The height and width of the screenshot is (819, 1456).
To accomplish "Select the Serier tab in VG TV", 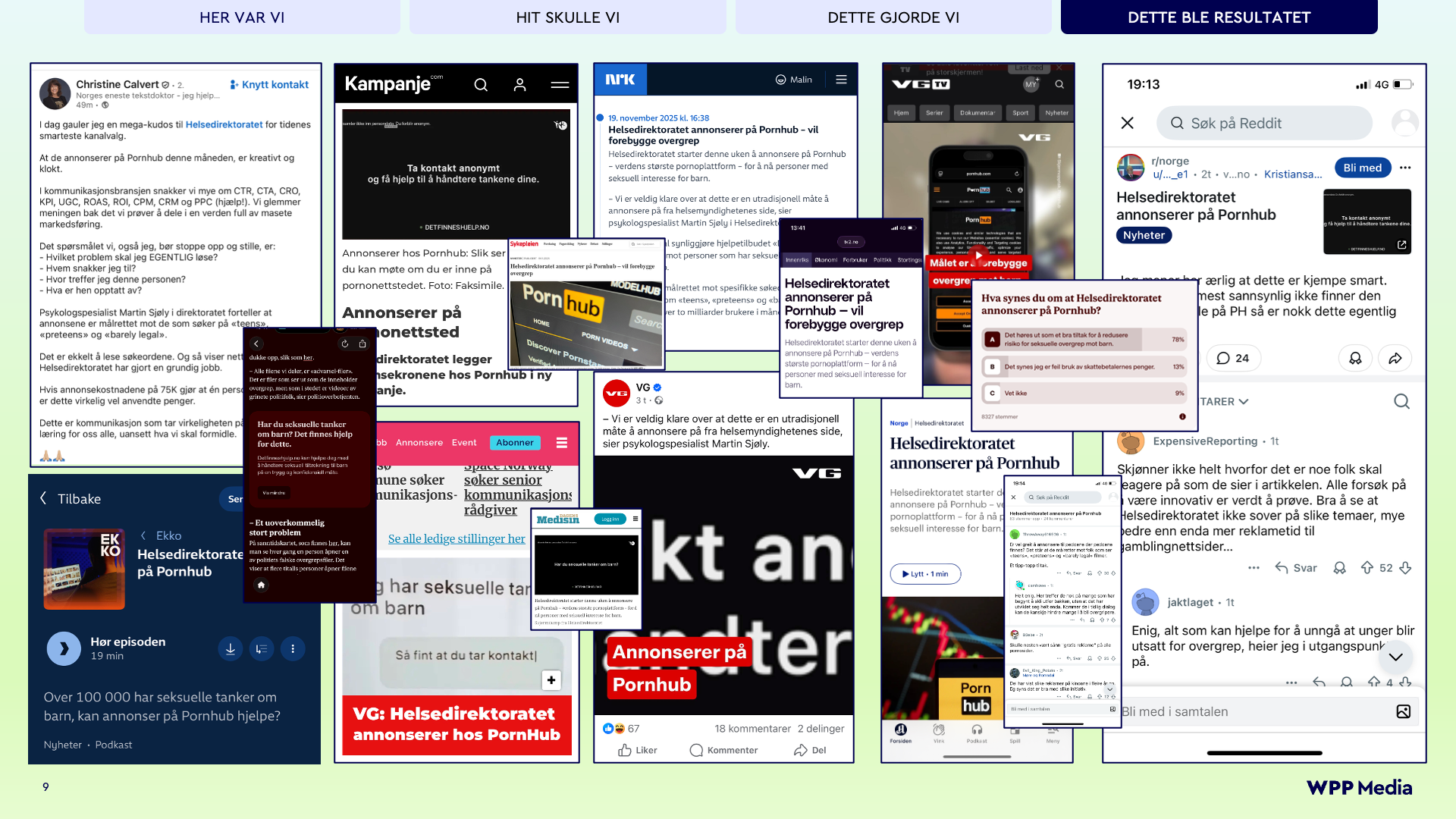I will (x=934, y=113).
